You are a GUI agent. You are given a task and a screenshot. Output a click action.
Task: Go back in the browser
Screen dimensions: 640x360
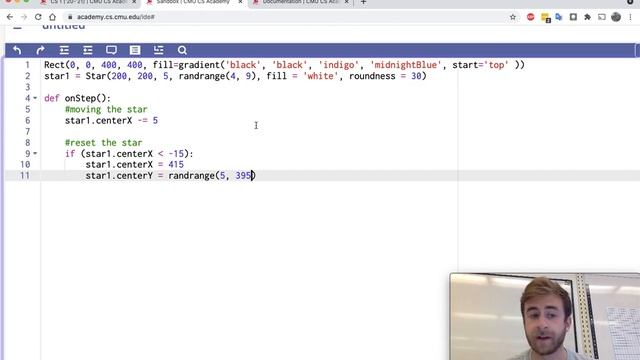tap(10, 17)
